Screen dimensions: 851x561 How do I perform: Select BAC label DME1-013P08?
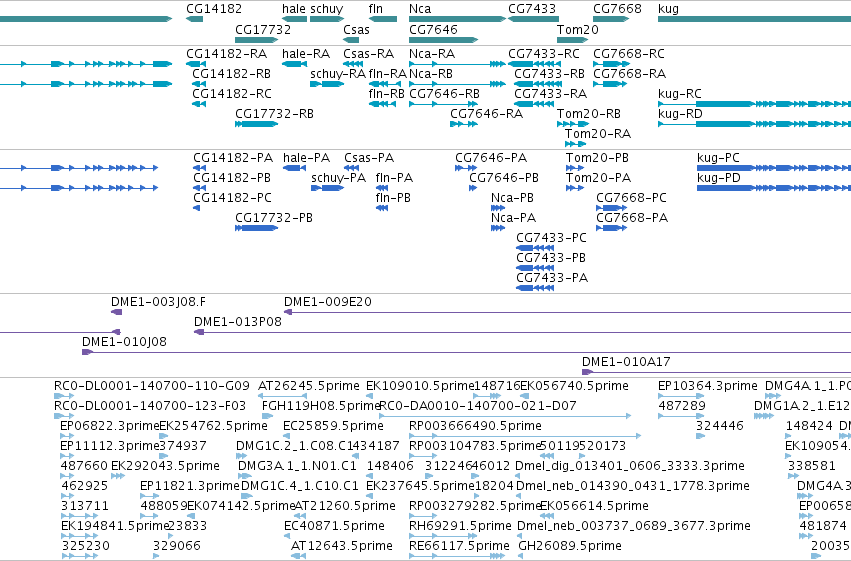pos(238,322)
